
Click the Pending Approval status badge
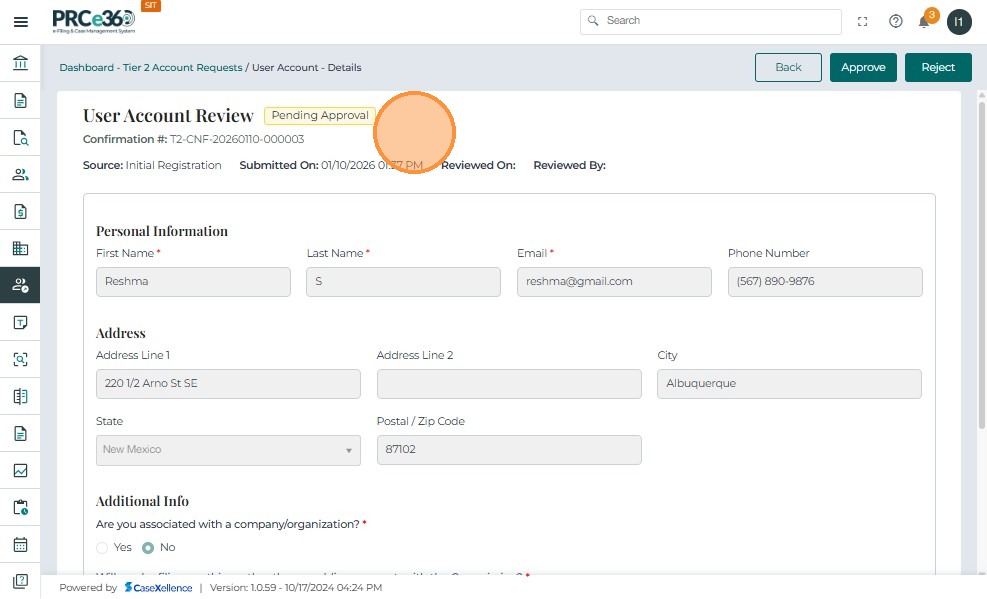click(x=320, y=116)
